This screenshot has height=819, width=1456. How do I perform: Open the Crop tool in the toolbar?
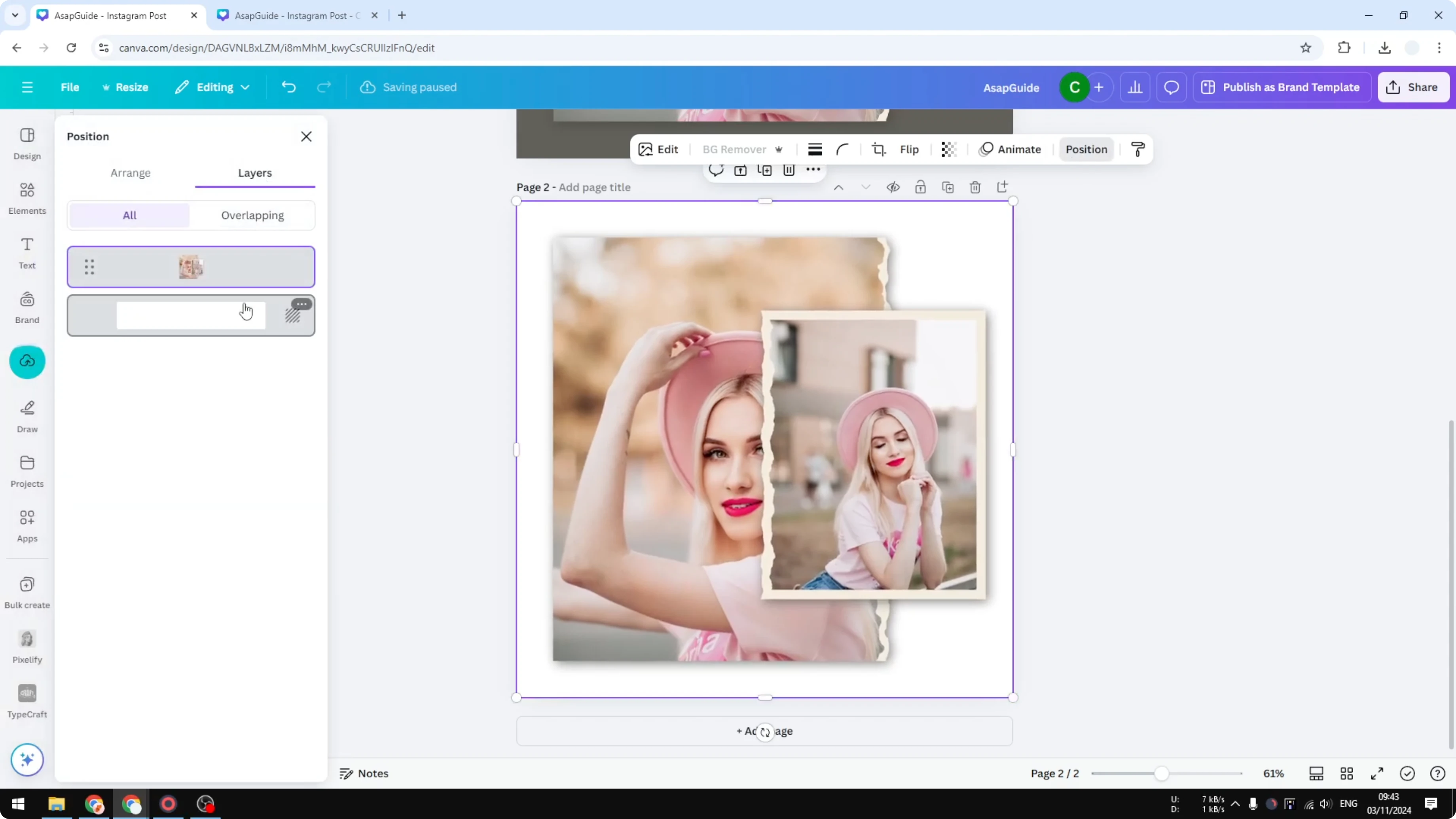pyautogui.click(x=878, y=149)
